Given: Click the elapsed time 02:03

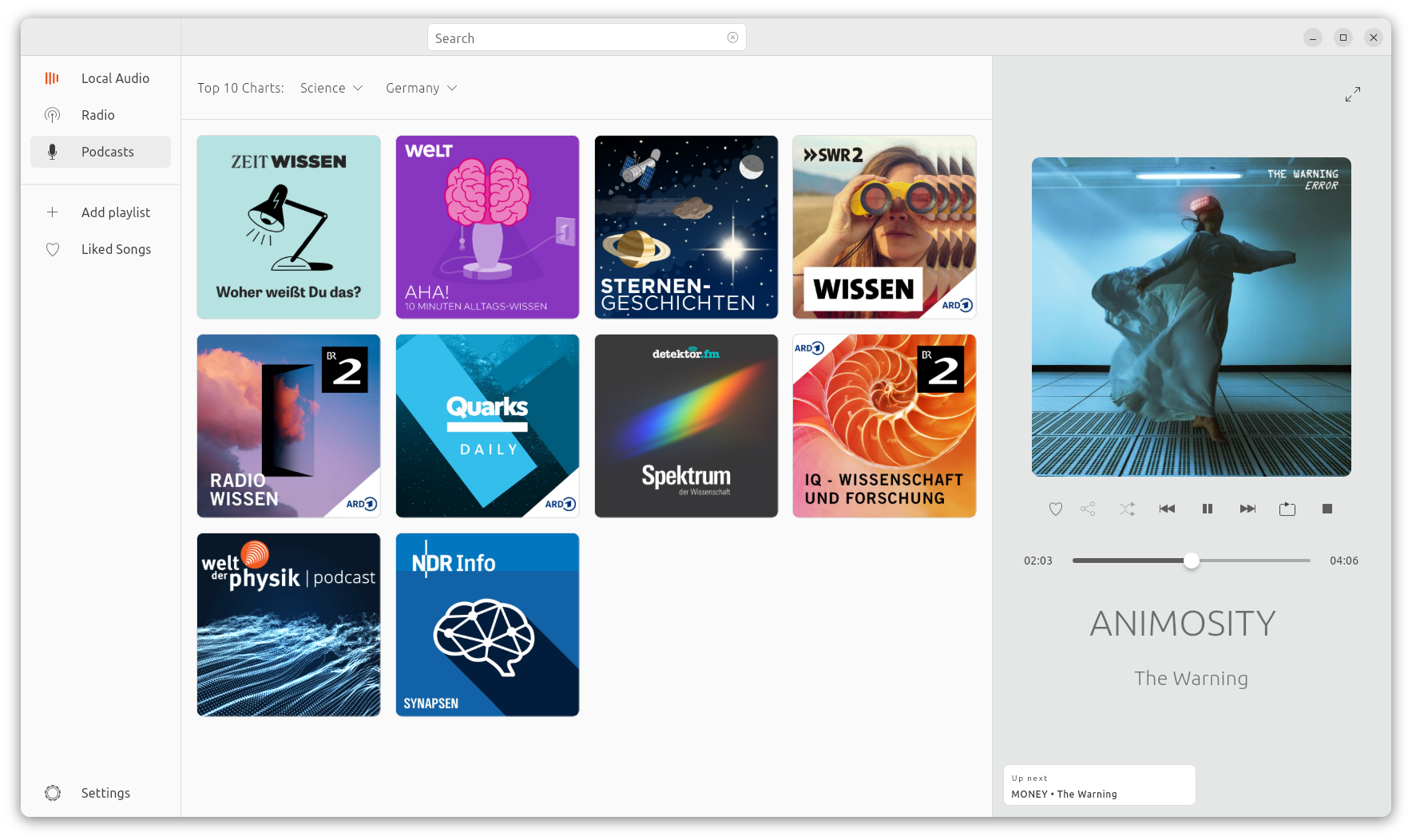Looking at the screenshot, I should (x=1037, y=561).
